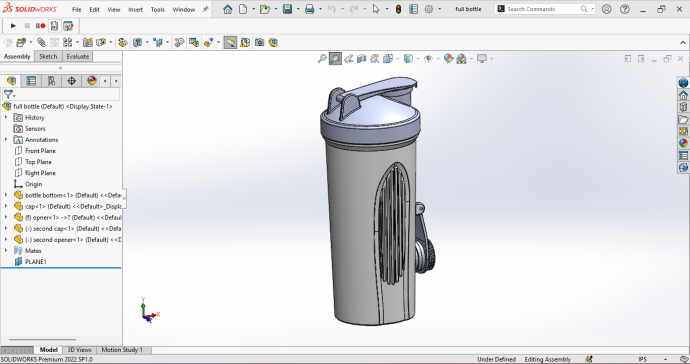Expand the bottle bottom<1> component
This screenshot has height=364, width=690.
[6, 195]
